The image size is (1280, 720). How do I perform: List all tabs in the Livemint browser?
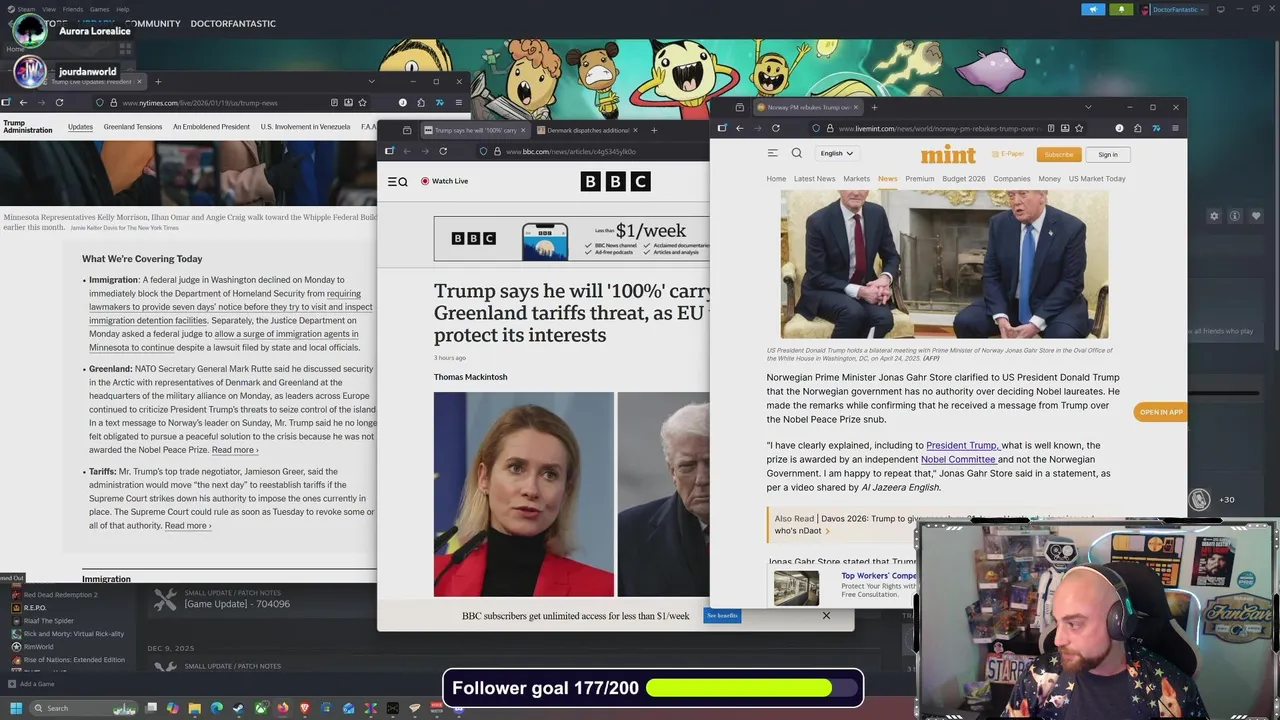[x=1088, y=107]
